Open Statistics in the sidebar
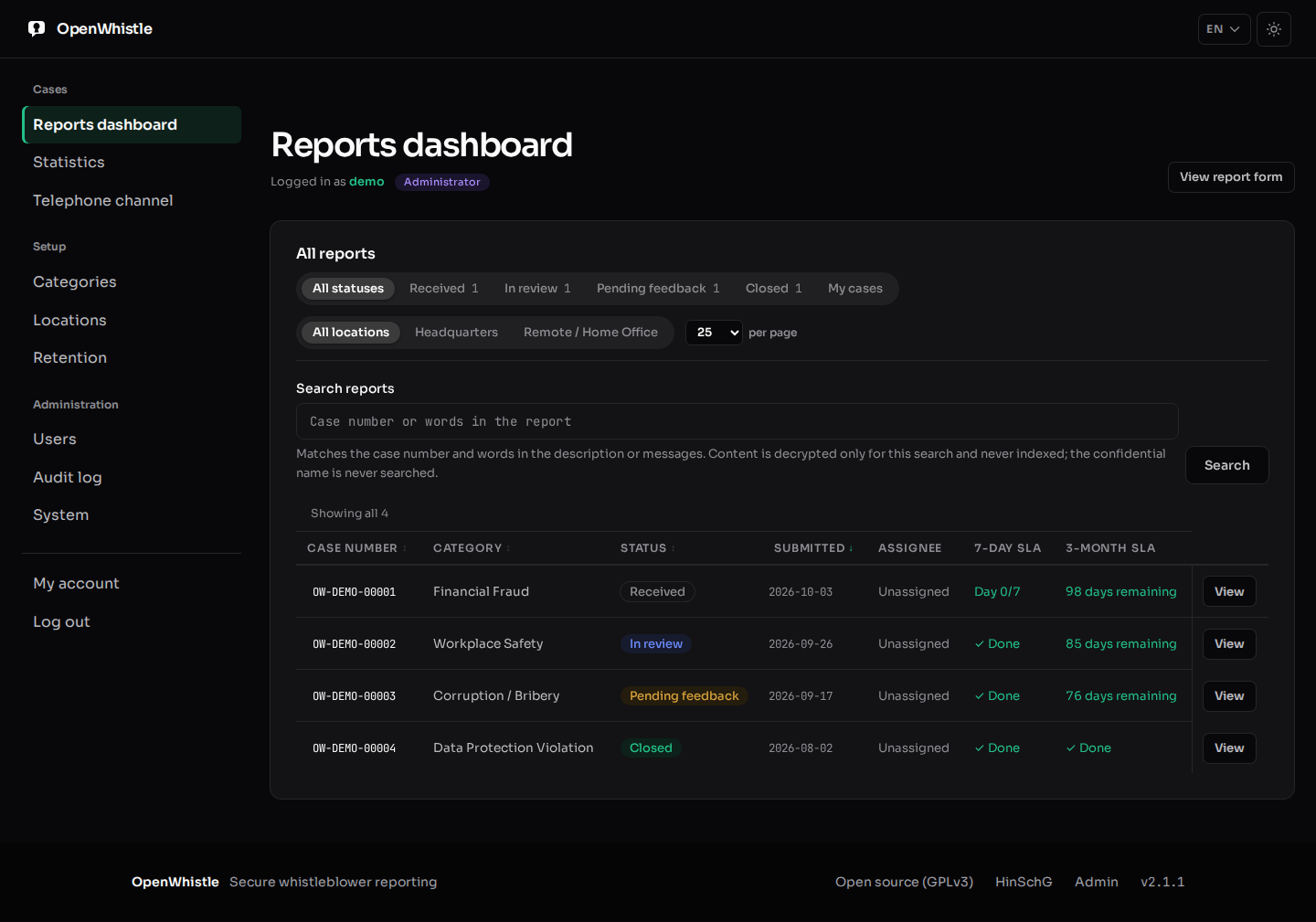 click(x=132, y=163)
